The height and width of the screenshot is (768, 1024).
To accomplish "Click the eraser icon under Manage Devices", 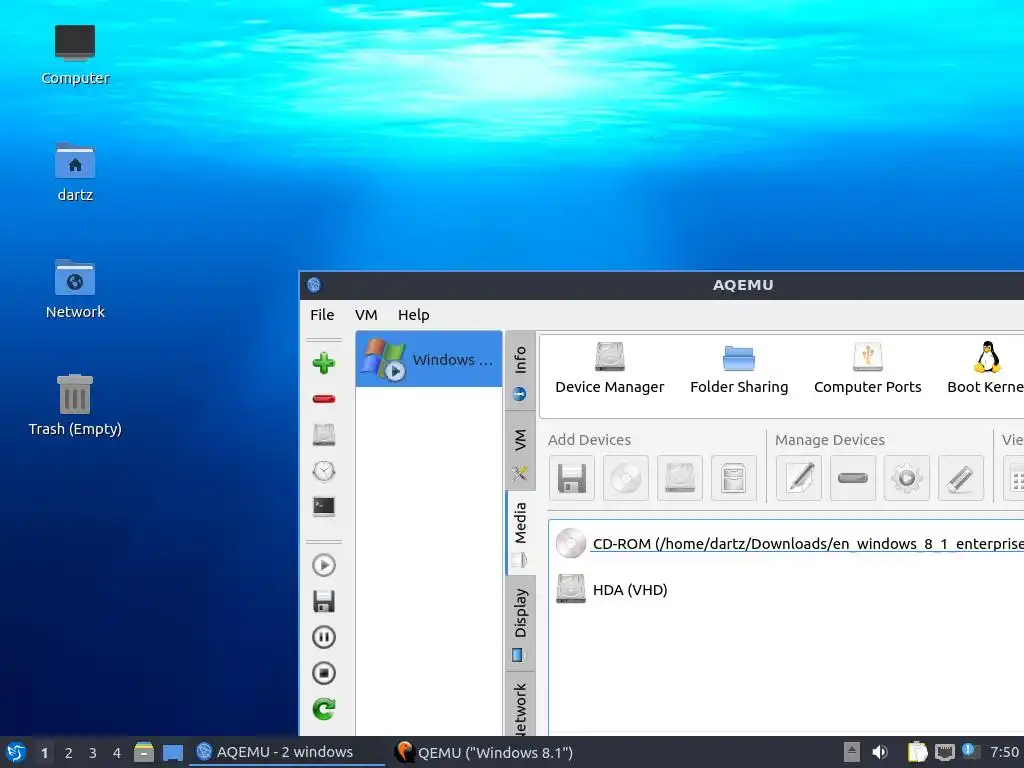I will pyautogui.click(x=961, y=478).
